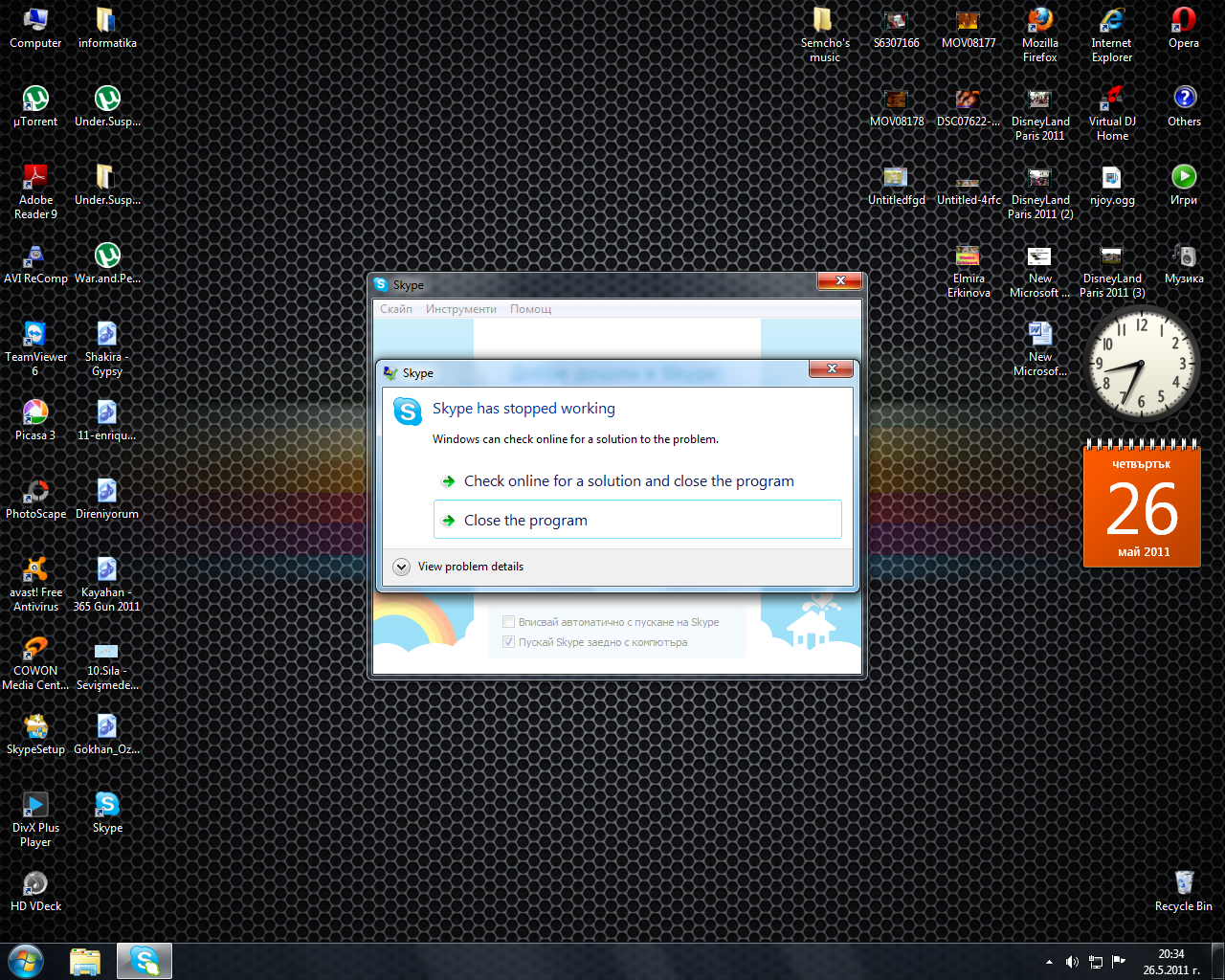The image size is (1225, 980).
Task: Open the Computer desktop icon
Action: tap(35, 29)
